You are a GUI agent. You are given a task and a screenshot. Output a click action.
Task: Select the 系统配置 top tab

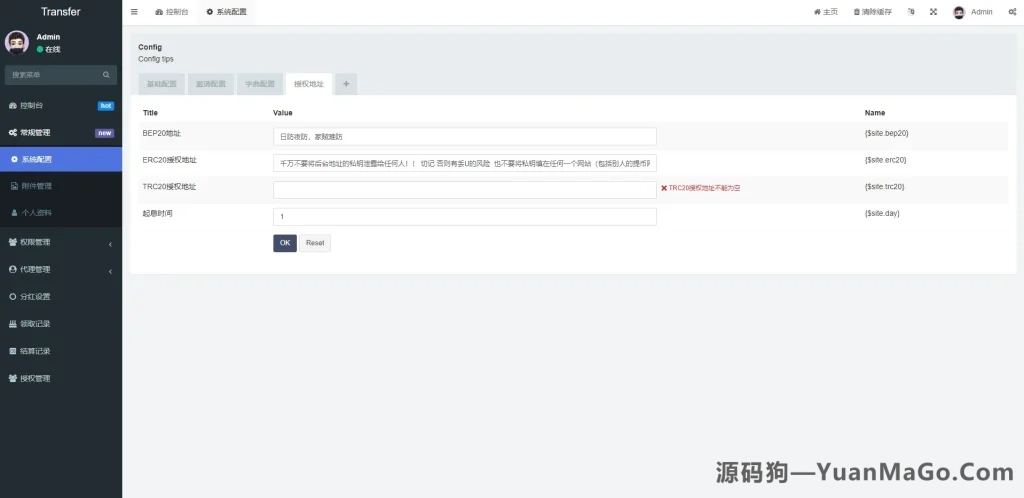[x=227, y=12]
